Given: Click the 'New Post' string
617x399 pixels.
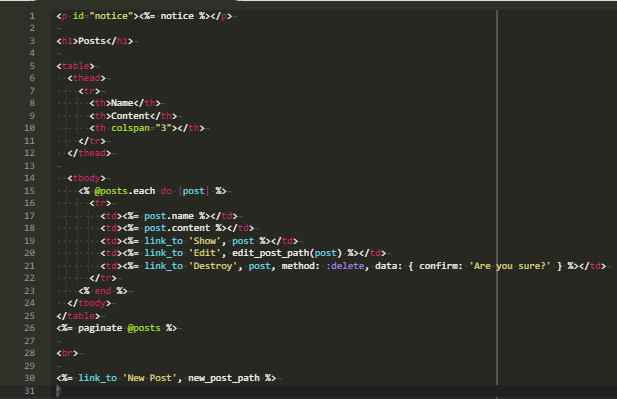Looking at the screenshot, I should coord(150,378).
